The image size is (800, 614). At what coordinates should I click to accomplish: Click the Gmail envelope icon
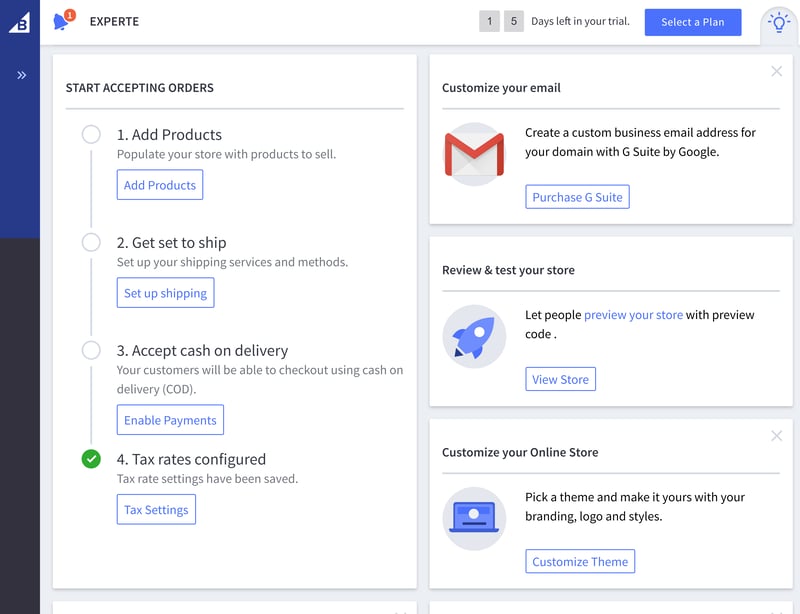coord(474,154)
